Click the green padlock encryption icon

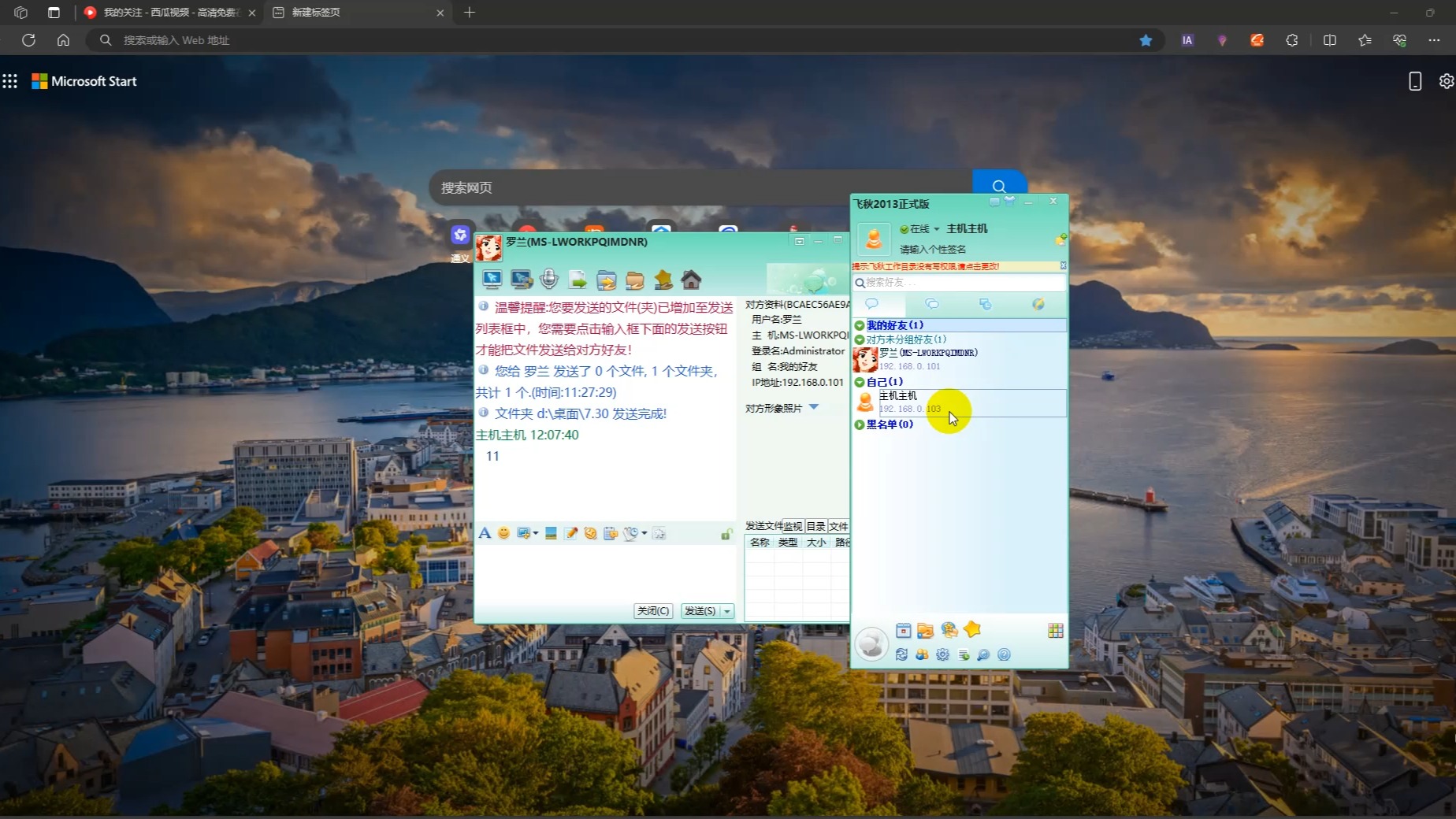(726, 535)
